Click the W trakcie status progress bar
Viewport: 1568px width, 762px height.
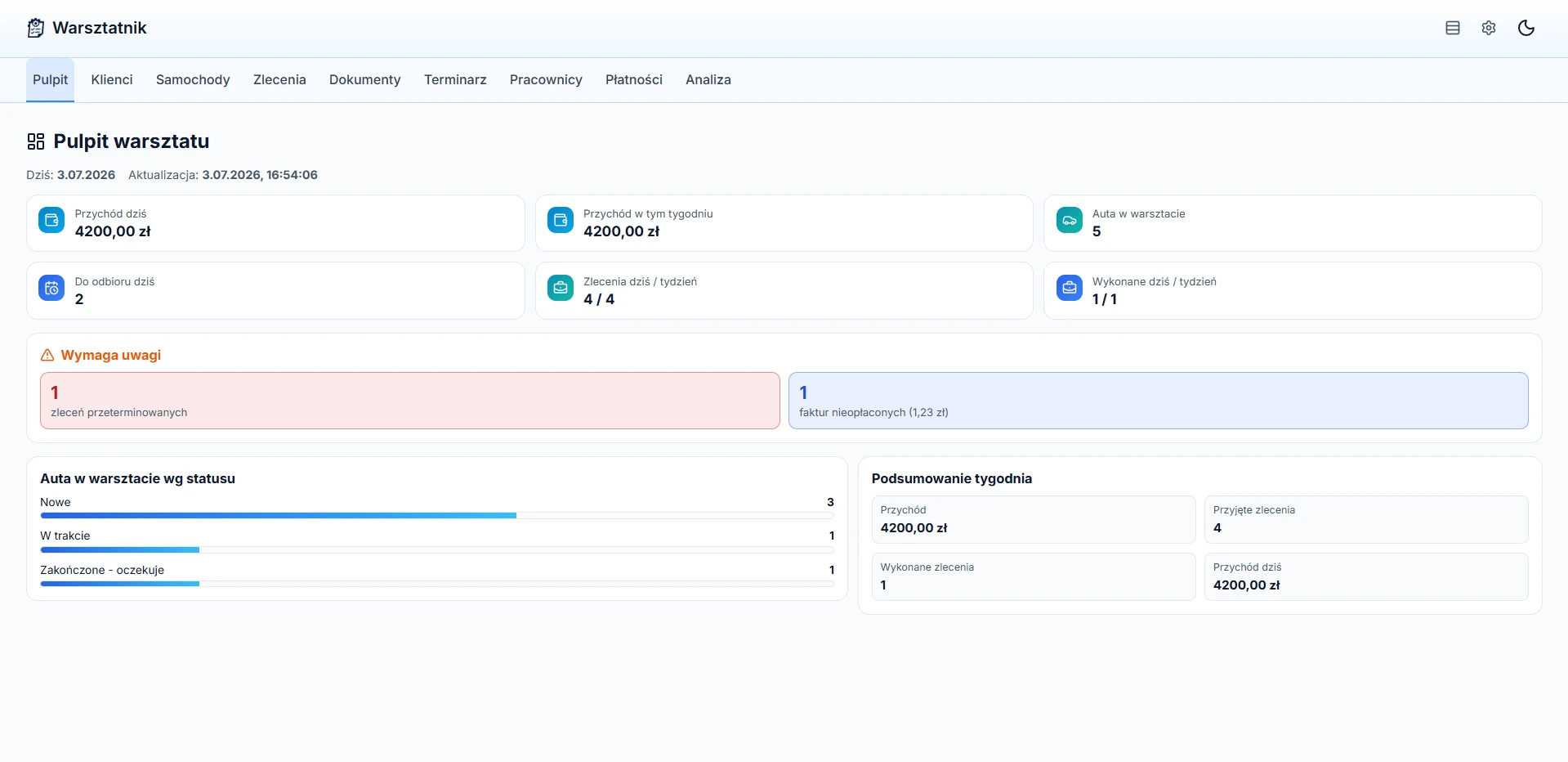click(437, 550)
